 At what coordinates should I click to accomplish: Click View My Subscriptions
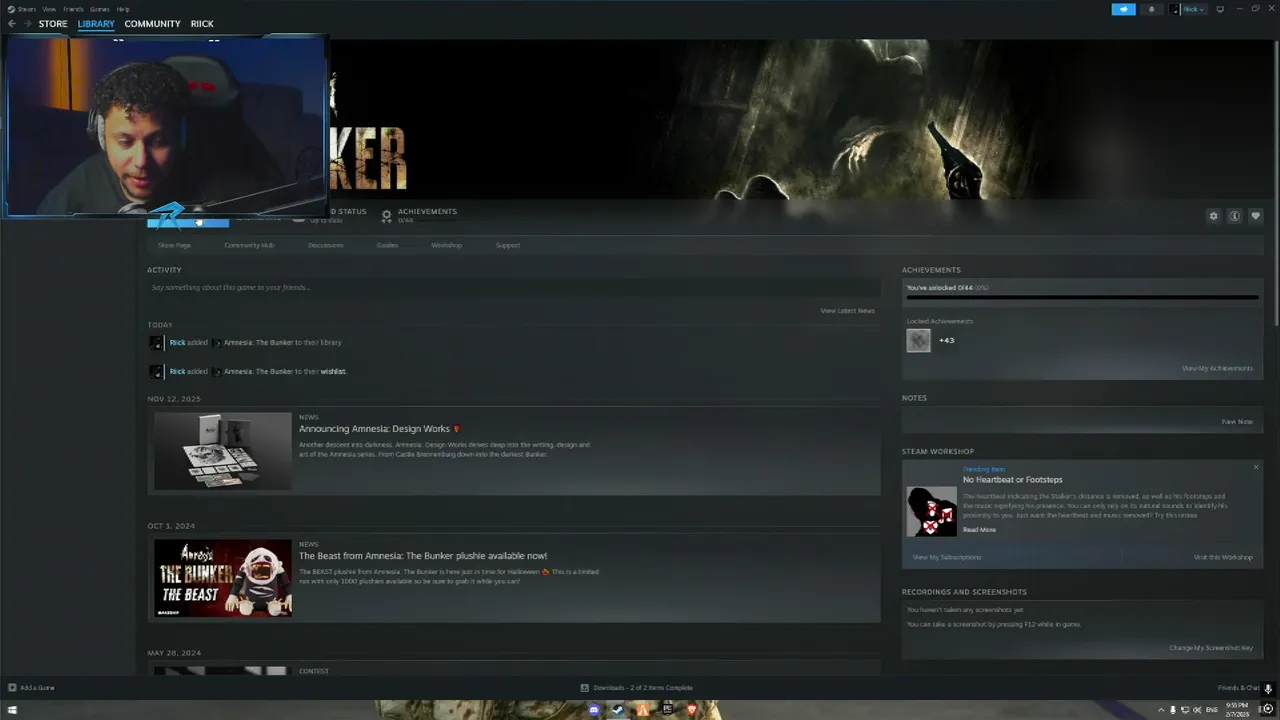[947, 557]
